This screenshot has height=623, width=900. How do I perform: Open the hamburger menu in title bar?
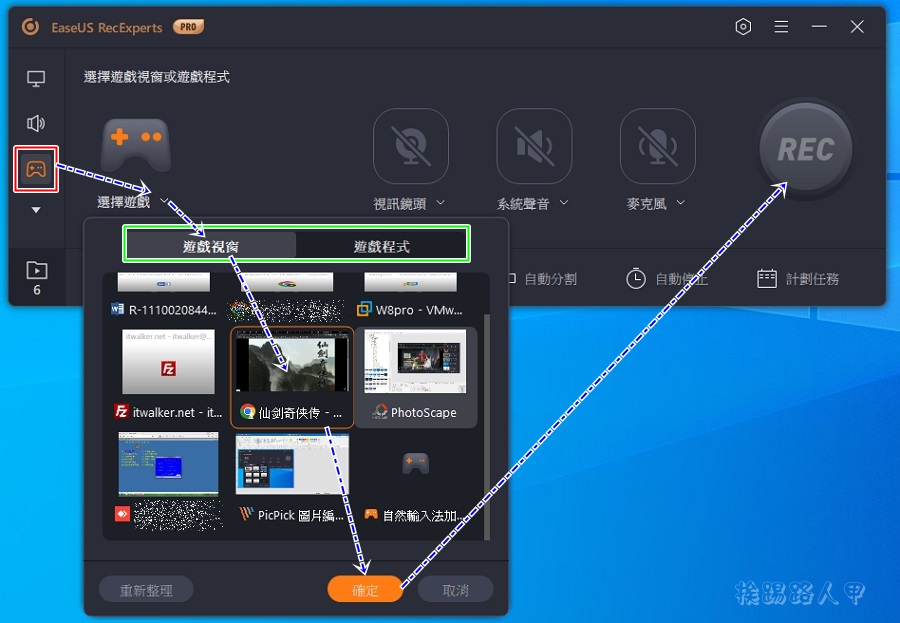coord(781,27)
